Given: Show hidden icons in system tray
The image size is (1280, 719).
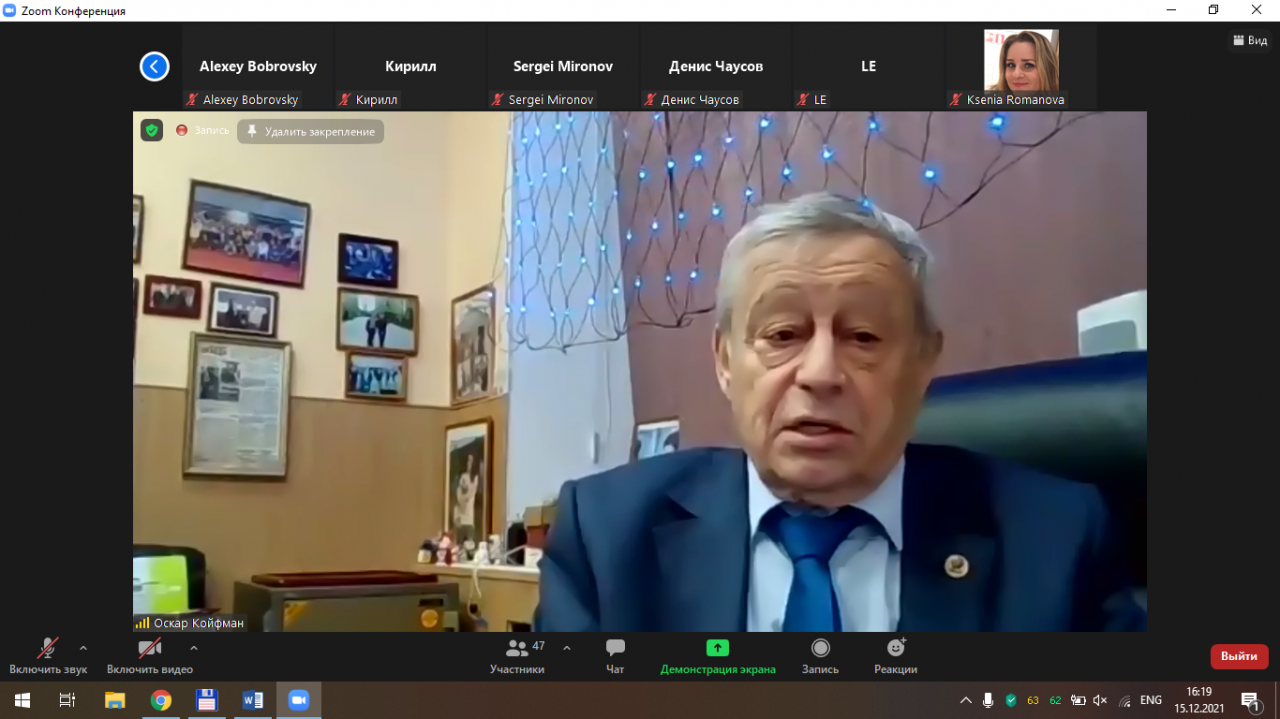Looking at the screenshot, I should pyautogui.click(x=965, y=700).
